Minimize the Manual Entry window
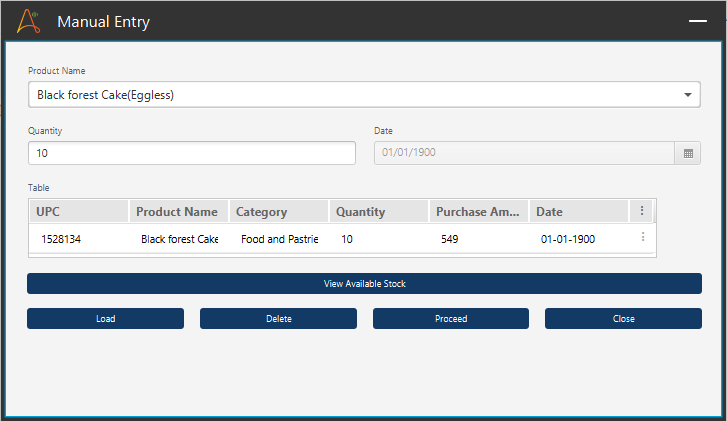Image resolution: width=727 pixels, height=421 pixels. tap(697, 21)
